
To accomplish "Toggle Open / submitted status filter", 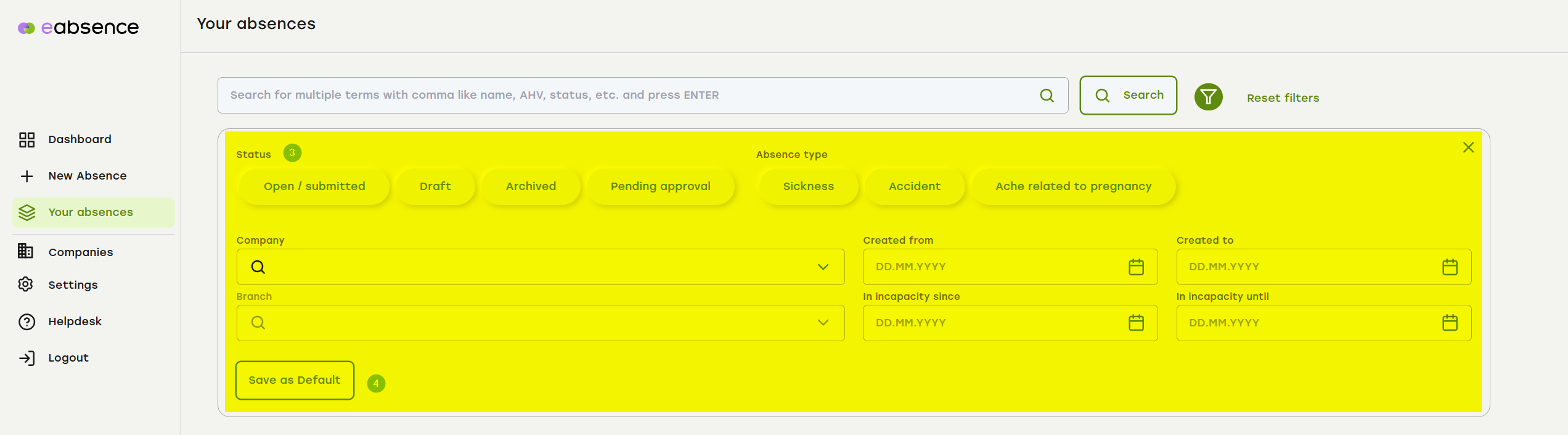I will tap(314, 186).
